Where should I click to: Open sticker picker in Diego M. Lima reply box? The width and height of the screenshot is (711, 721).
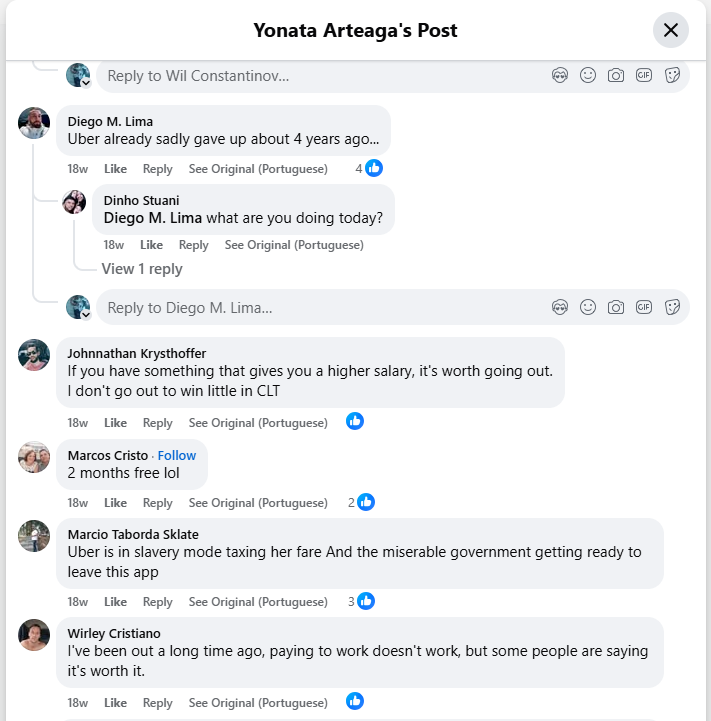(672, 307)
